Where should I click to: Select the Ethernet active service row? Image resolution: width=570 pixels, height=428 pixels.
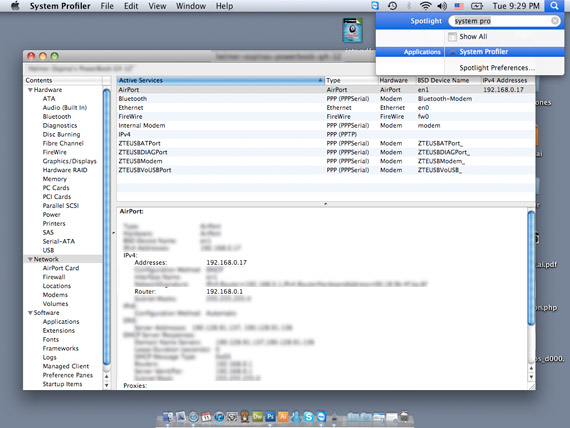click(x=325, y=108)
